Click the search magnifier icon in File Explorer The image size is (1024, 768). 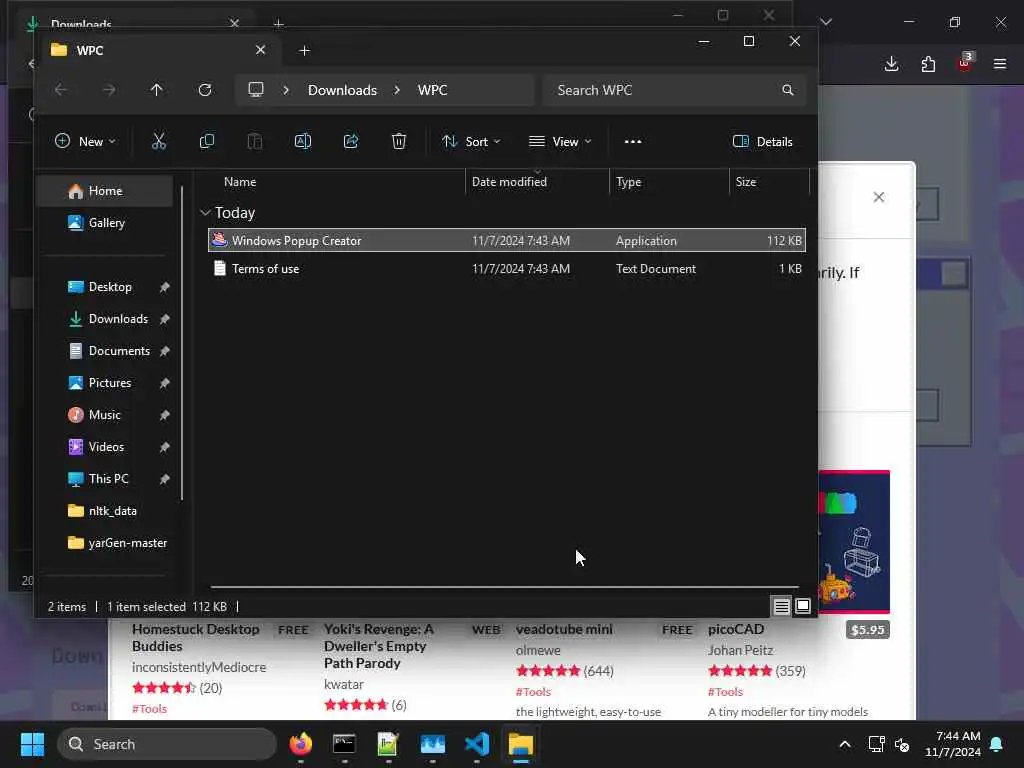click(x=788, y=90)
